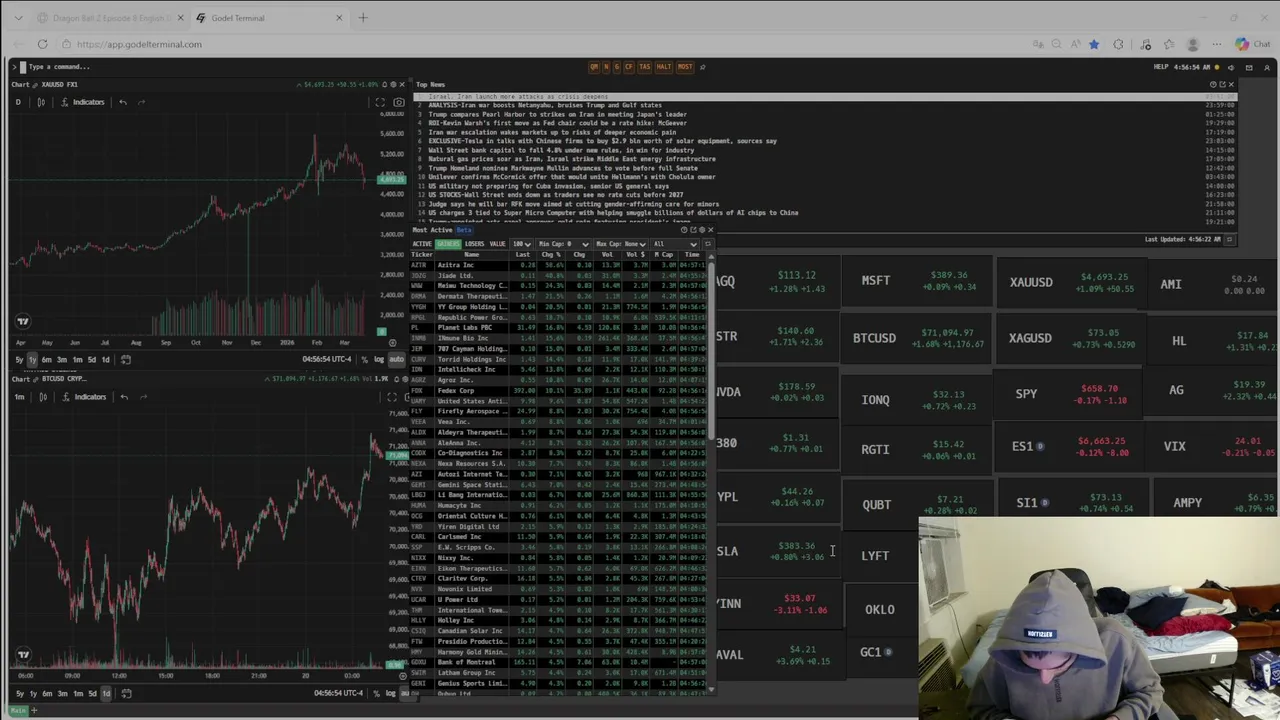Toggle percent scale on XAUUSD chart
Screen dimensions: 1280x720
[365, 360]
